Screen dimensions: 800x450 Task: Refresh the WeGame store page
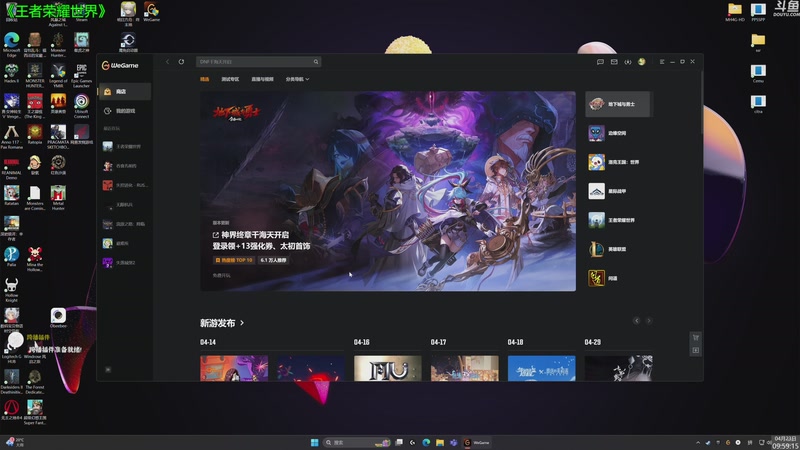coord(181,62)
